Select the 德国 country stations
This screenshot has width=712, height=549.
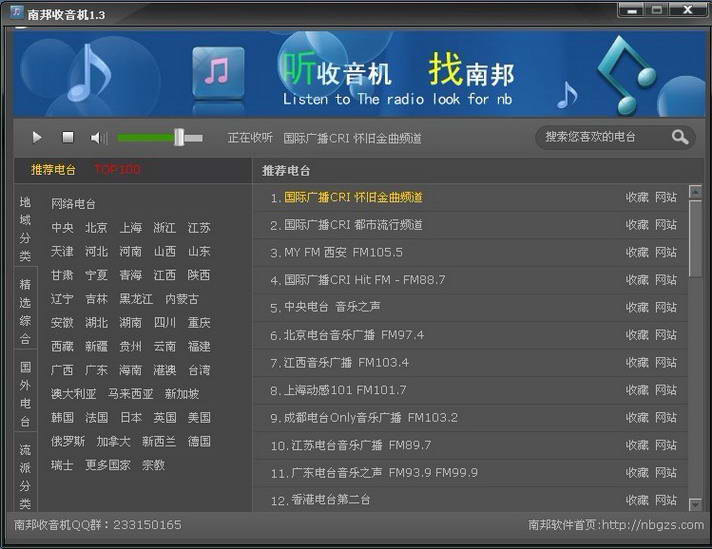[199, 441]
